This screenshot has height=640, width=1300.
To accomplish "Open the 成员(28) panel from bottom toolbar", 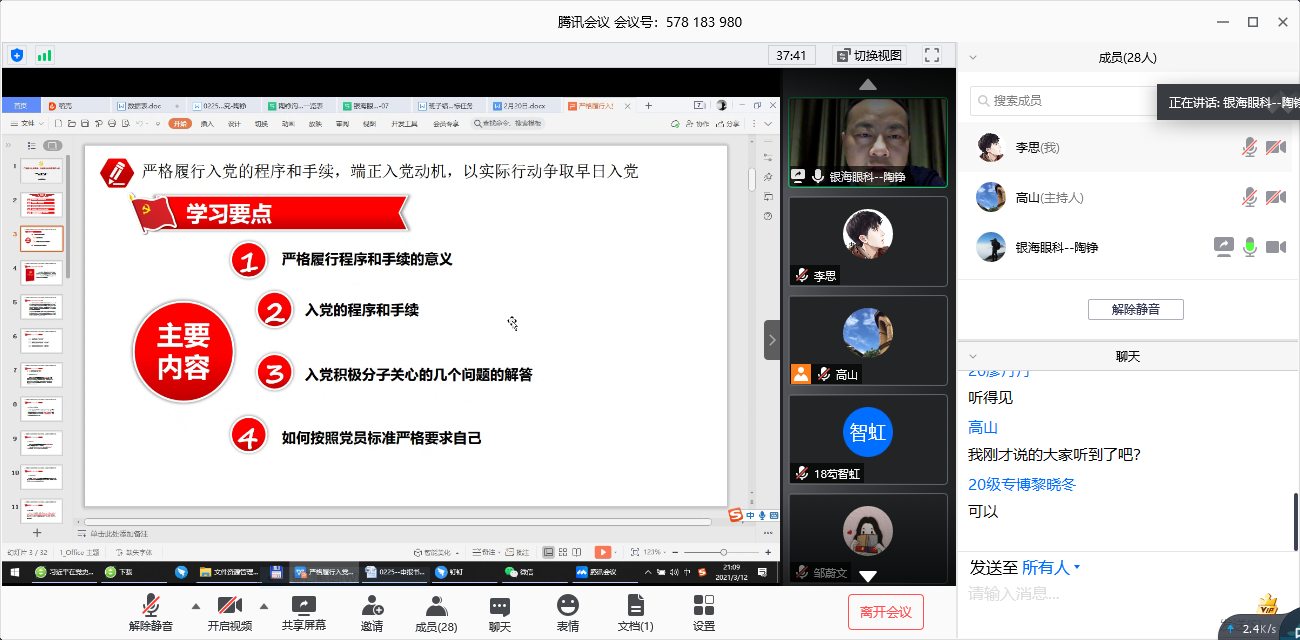I will click(436, 612).
